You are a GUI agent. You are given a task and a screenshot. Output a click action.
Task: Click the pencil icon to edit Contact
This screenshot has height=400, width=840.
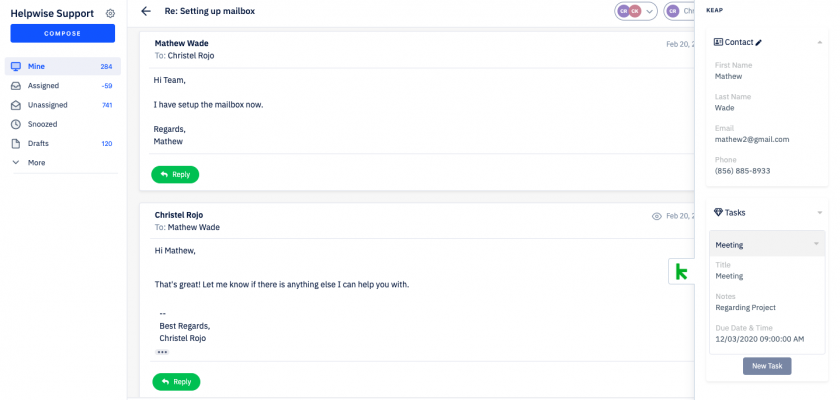click(759, 43)
